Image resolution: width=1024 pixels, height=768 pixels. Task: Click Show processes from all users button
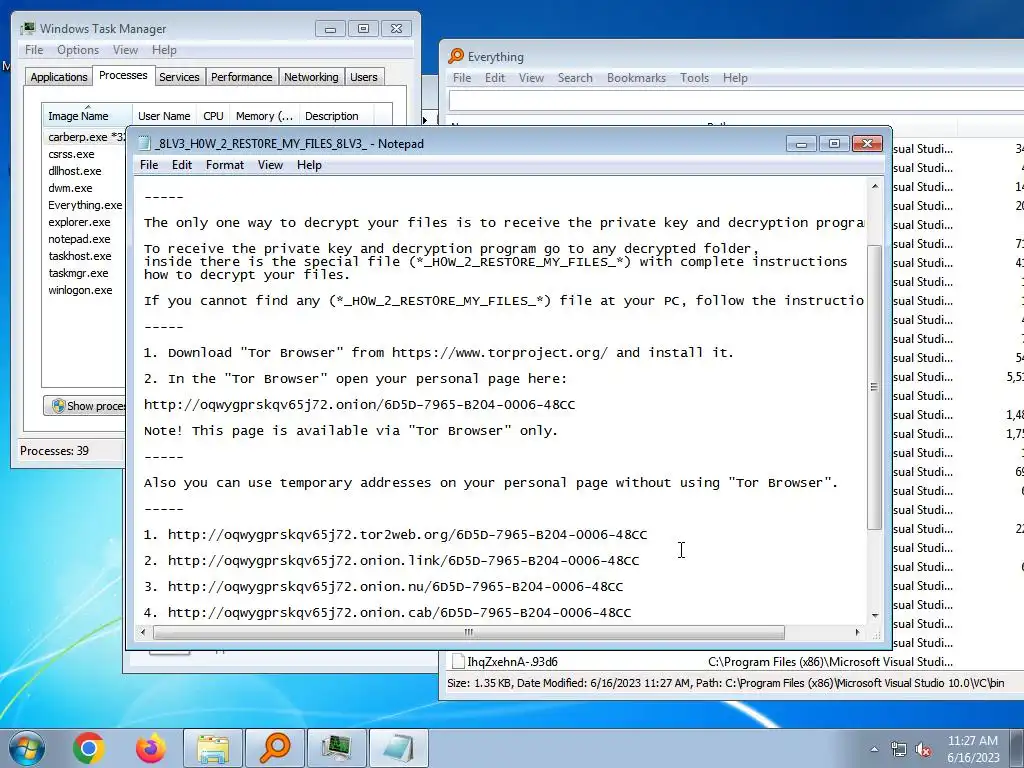(85, 406)
